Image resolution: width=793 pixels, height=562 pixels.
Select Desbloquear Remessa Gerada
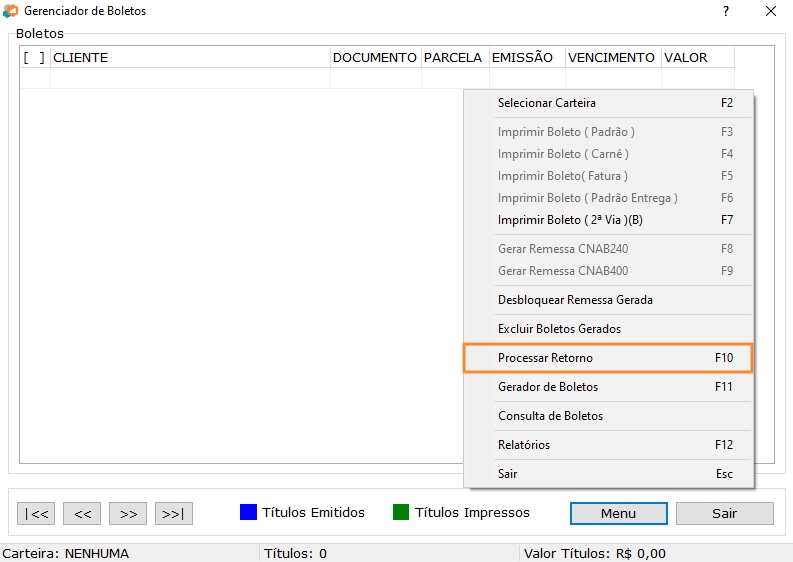[607, 300]
